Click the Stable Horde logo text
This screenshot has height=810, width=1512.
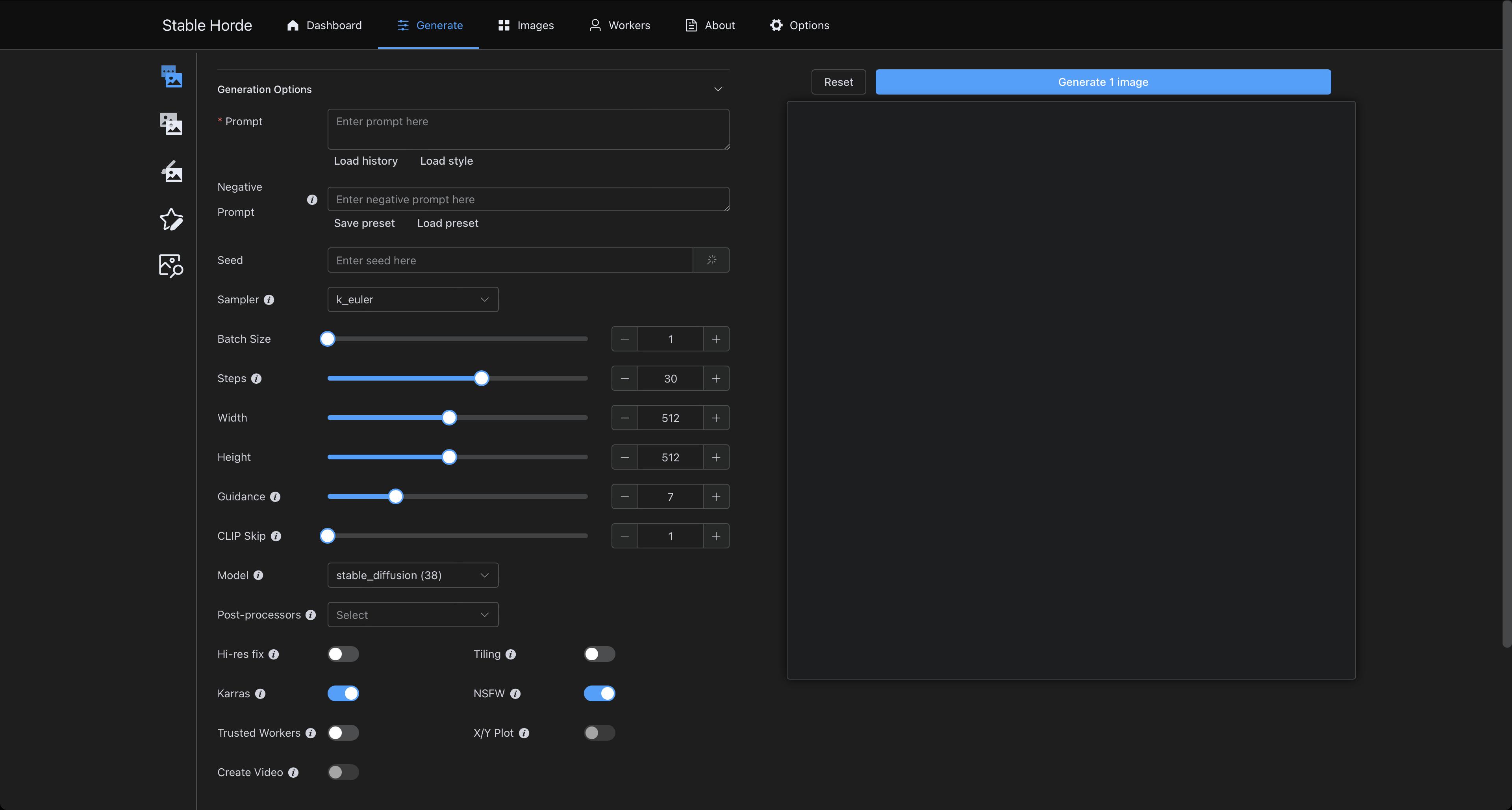tap(207, 25)
